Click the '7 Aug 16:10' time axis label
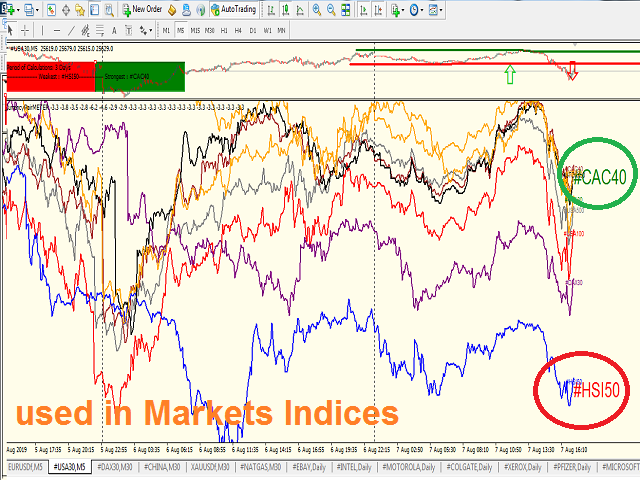Screen dimensions: 640x480 (x=574, y=449)
